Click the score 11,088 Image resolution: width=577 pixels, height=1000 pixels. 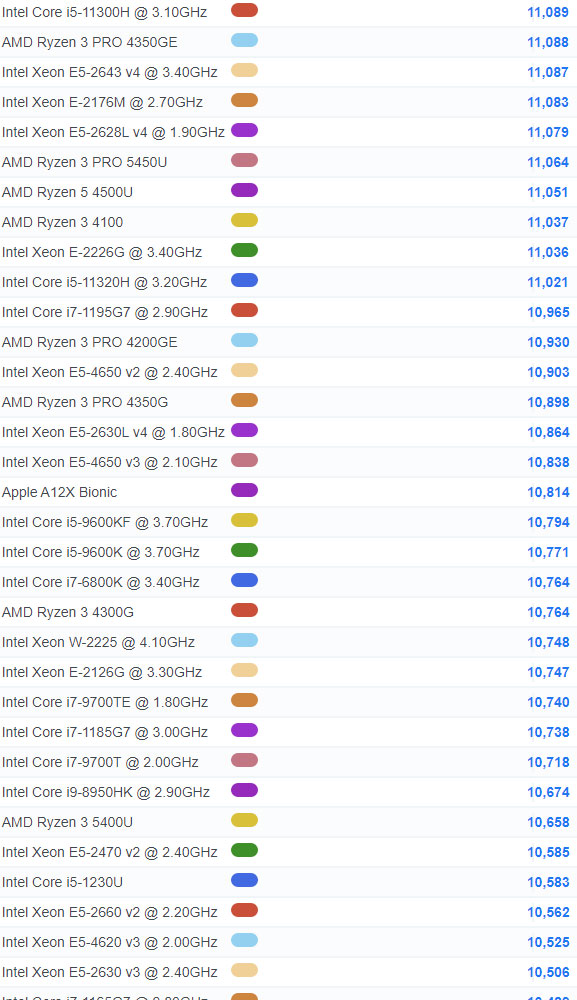548,42
